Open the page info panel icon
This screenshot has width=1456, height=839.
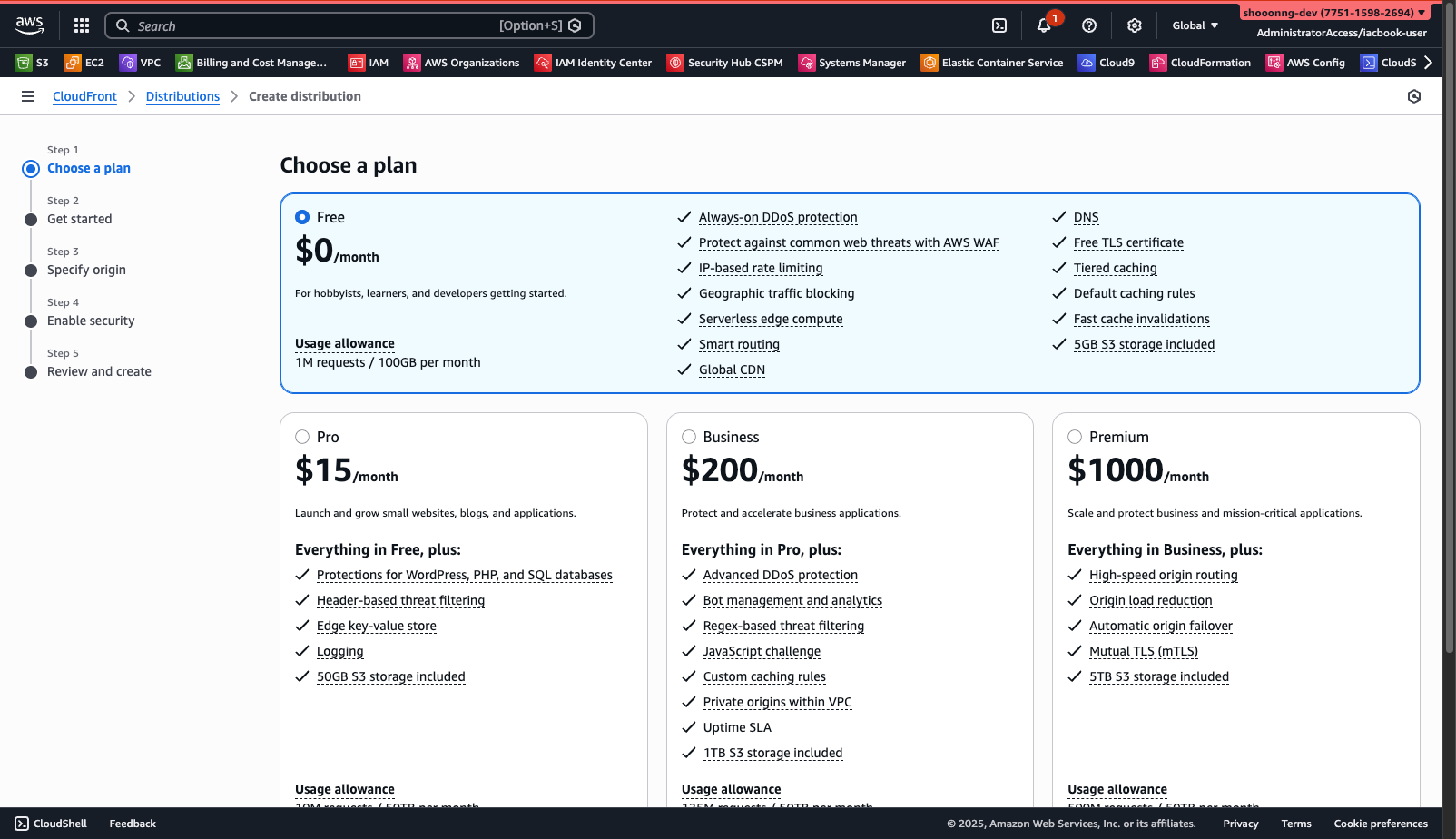1413,96
